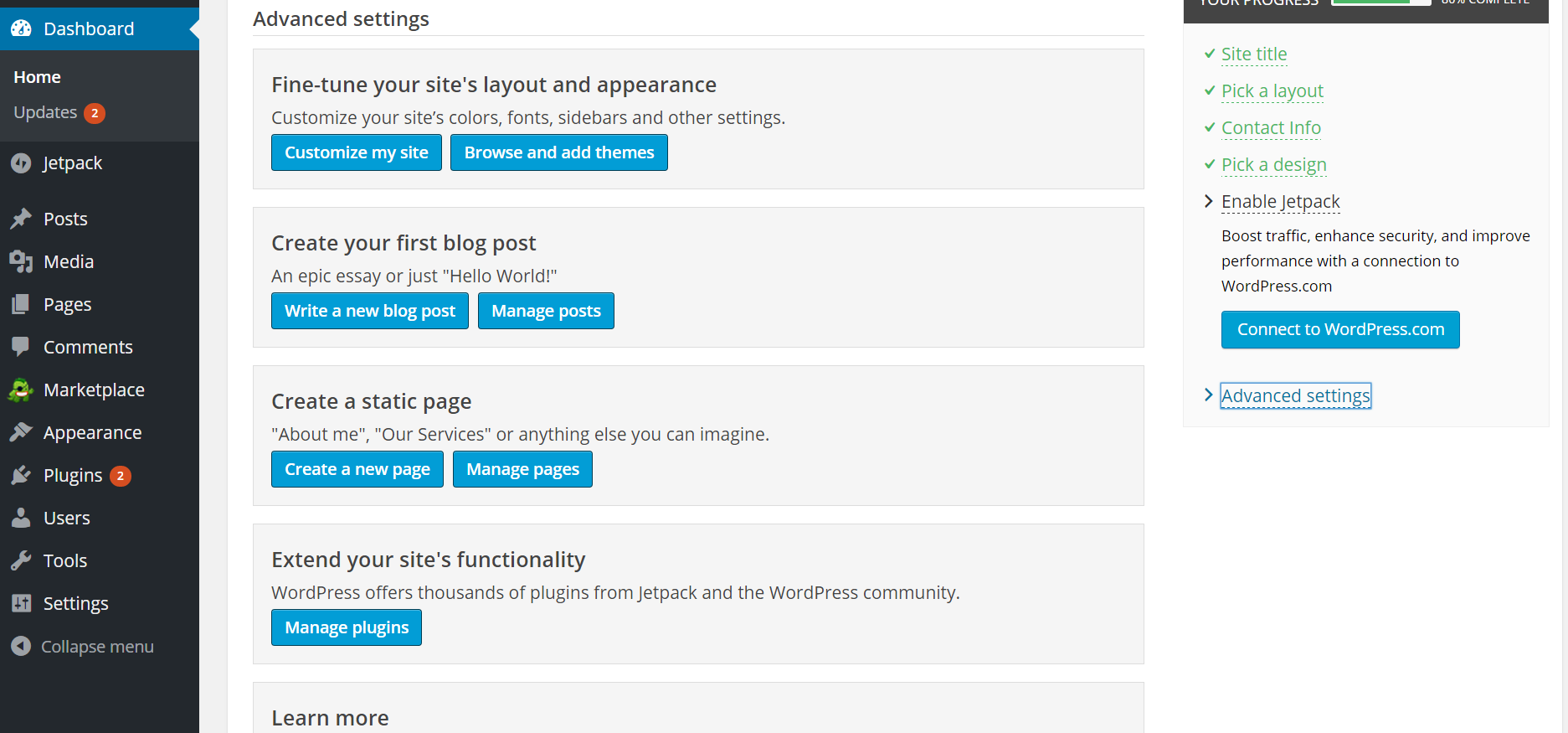This screenshot has width=1568, height=733.
Task: Expand the Advanced settings chevron
Action: (1208, 395)
